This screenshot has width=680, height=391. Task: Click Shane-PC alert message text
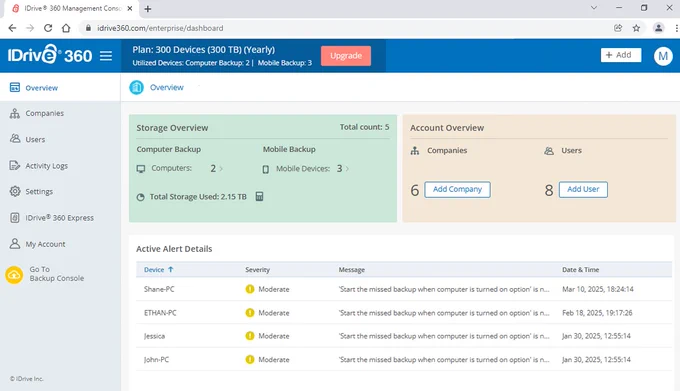pos(444,289)
